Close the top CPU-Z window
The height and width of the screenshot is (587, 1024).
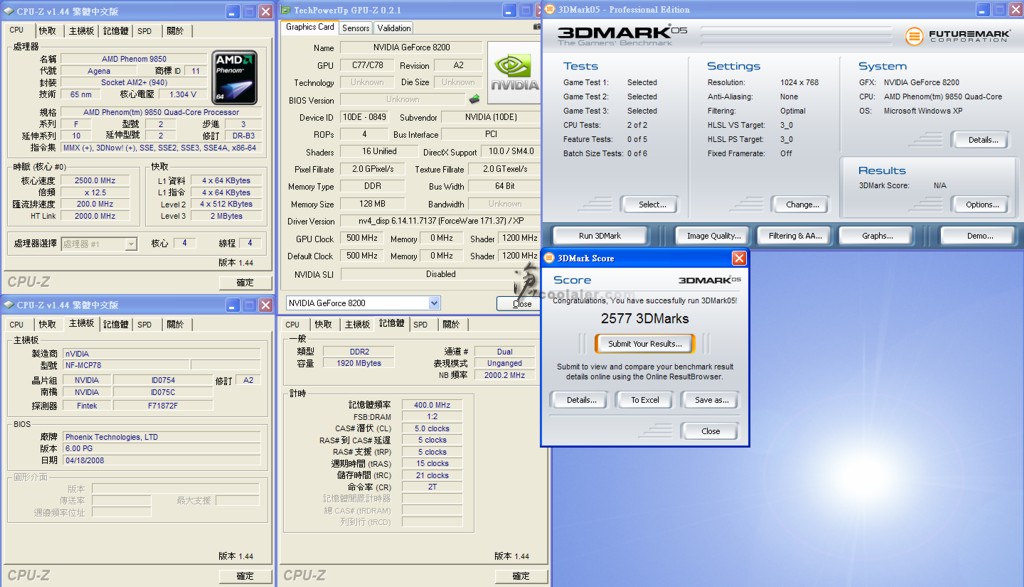266,12
